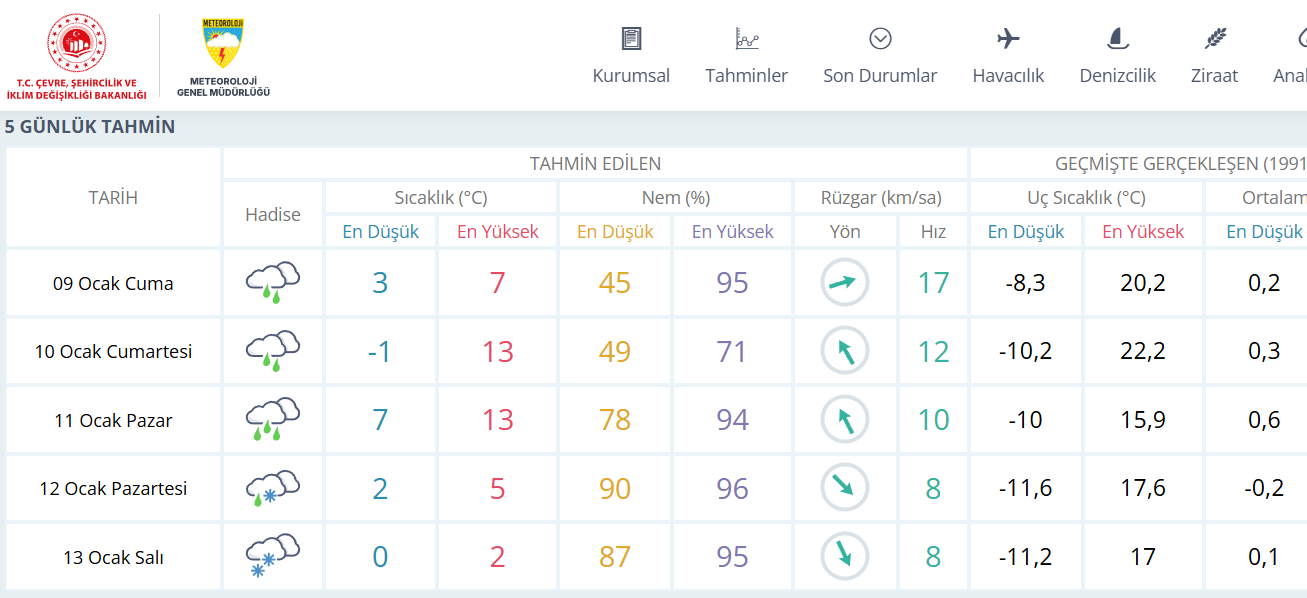Click the 10 Ocak Cumartesi date cell
The image size is (1307, 598).
113,352
